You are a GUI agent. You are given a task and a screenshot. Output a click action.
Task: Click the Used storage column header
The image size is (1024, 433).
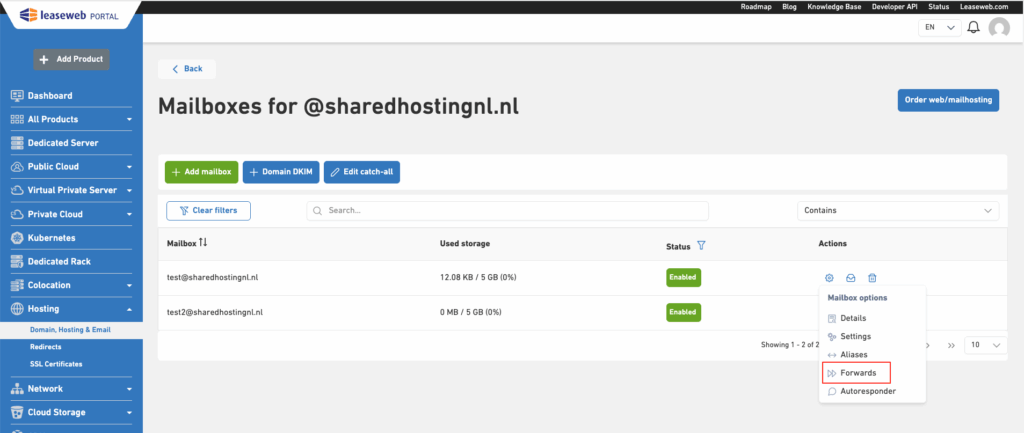pyautogui.click(x=465, y=244)
